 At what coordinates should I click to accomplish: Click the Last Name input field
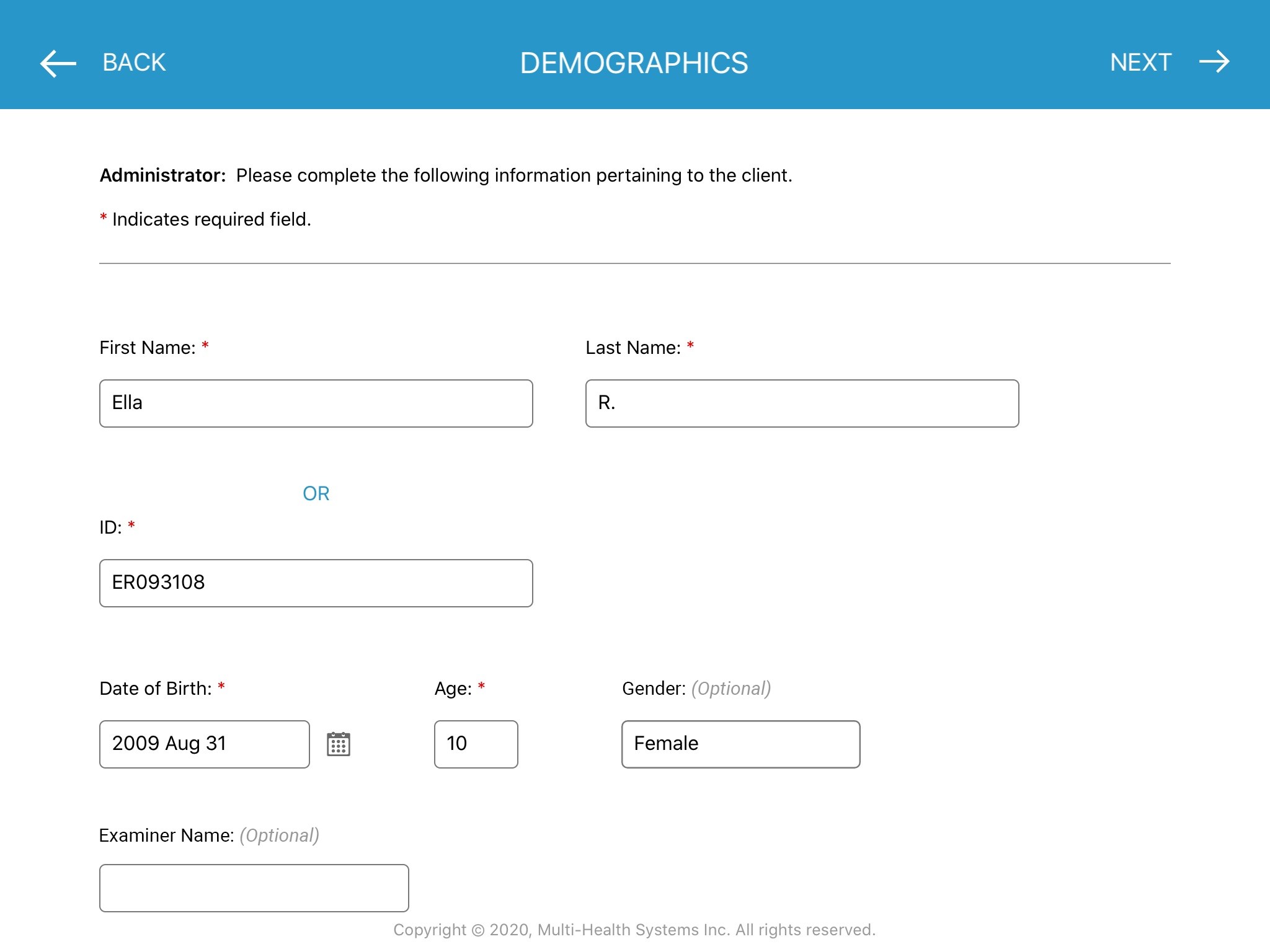(x=802, y=403)
